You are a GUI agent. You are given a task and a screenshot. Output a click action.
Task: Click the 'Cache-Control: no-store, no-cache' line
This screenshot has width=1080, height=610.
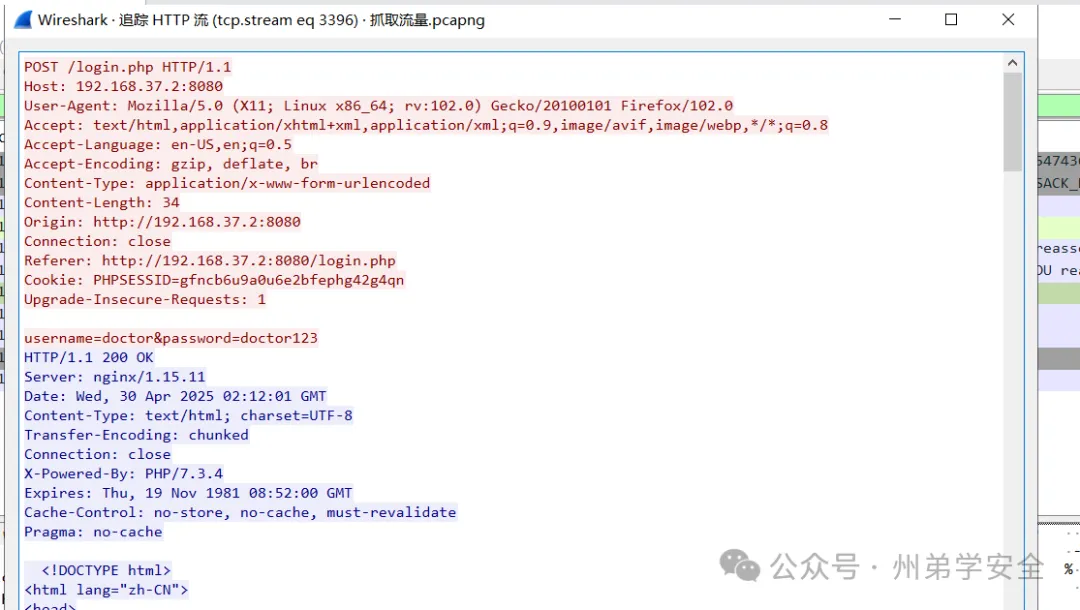point(240,512)
